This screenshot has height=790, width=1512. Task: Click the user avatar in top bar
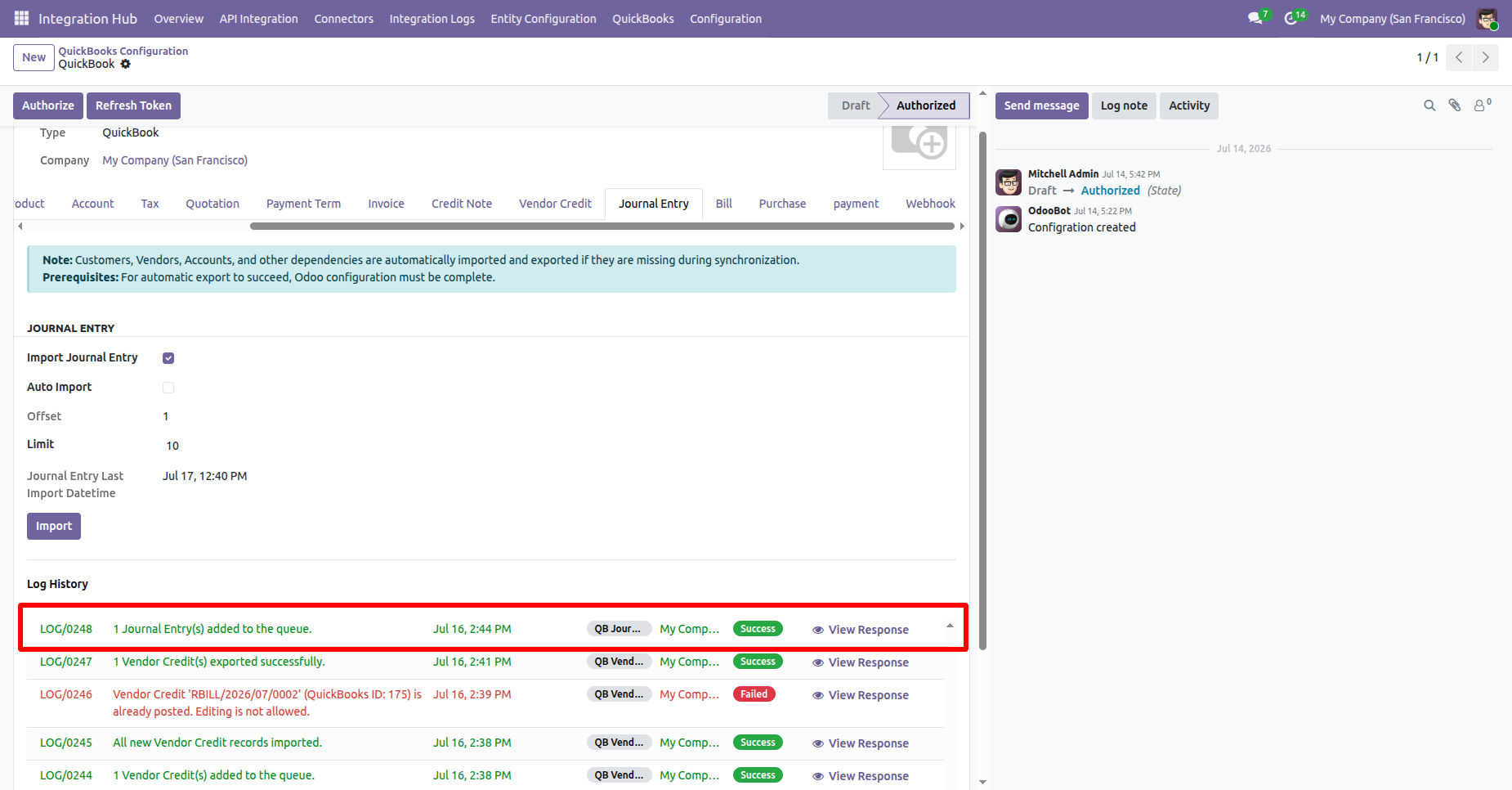1487,18
